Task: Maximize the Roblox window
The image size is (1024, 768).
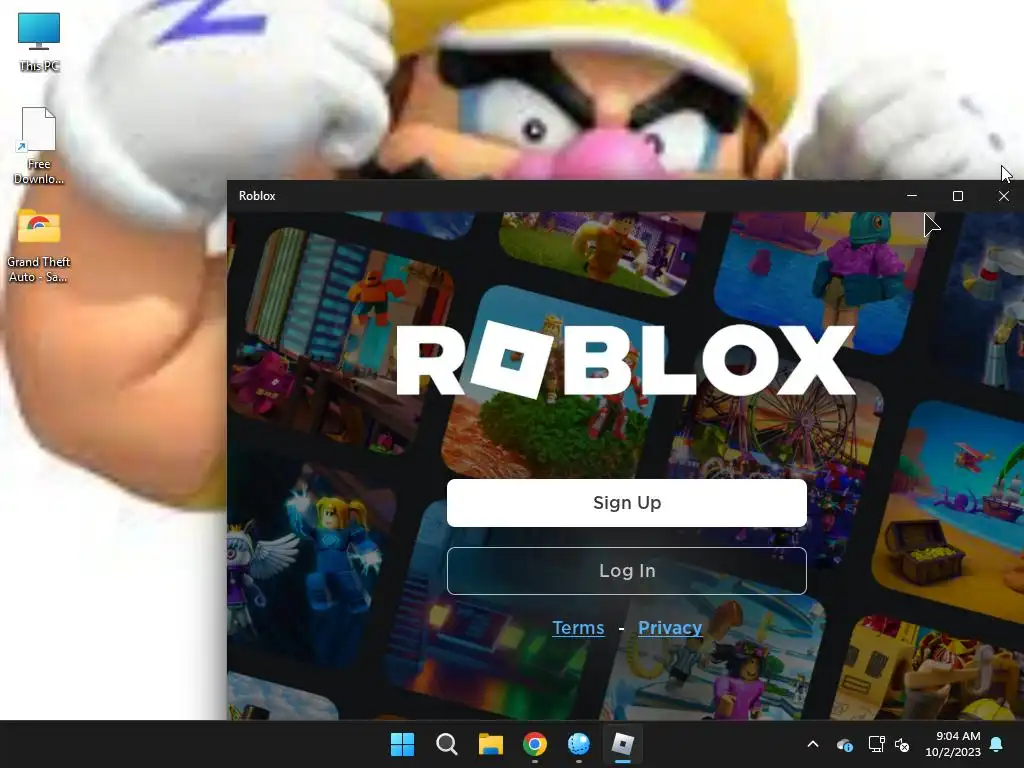Action: pyautogui.click(x=957, y=196)
